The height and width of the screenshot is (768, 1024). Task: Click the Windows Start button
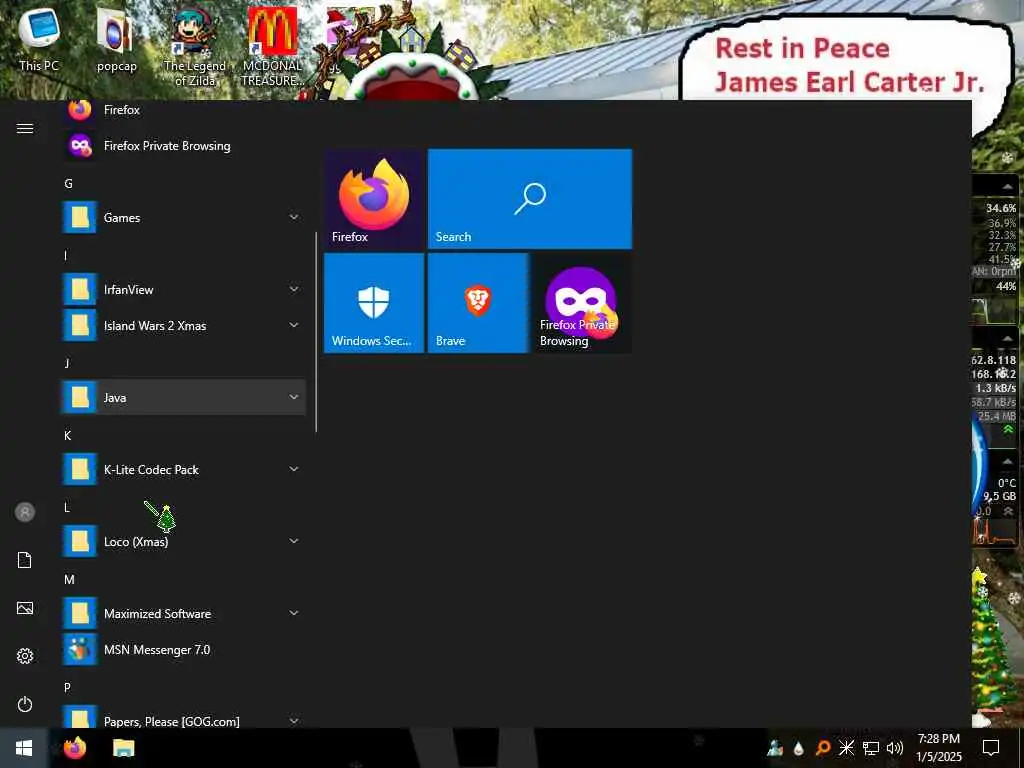point(24,748)
